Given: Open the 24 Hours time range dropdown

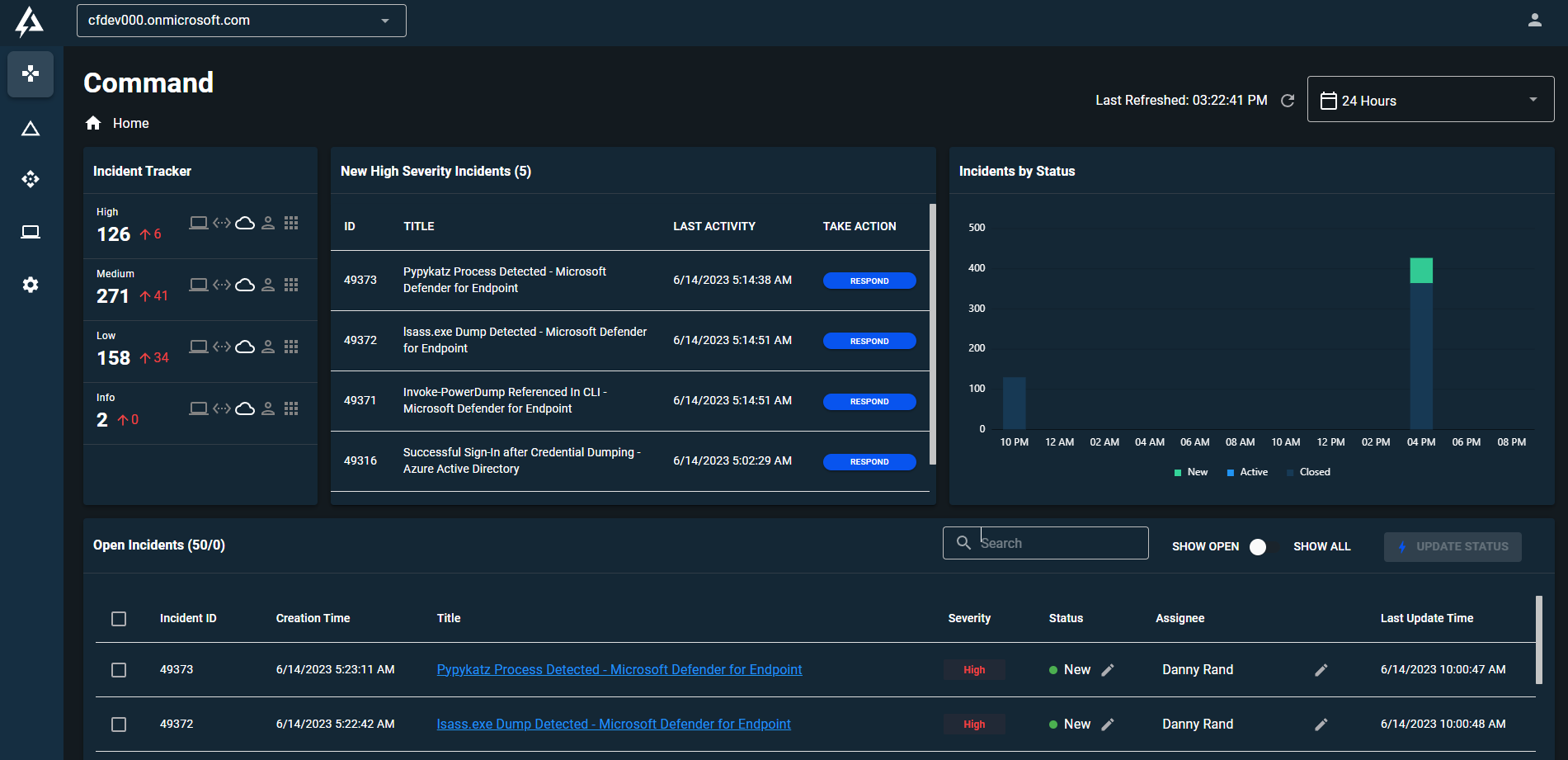Looking at the screenshot, I should (1431, 100).
